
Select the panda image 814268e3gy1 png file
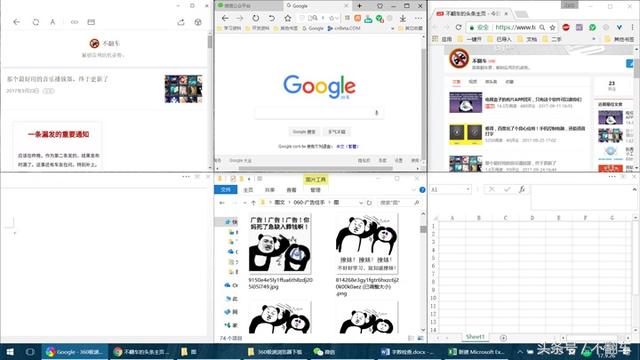click(x=367, y=254)
